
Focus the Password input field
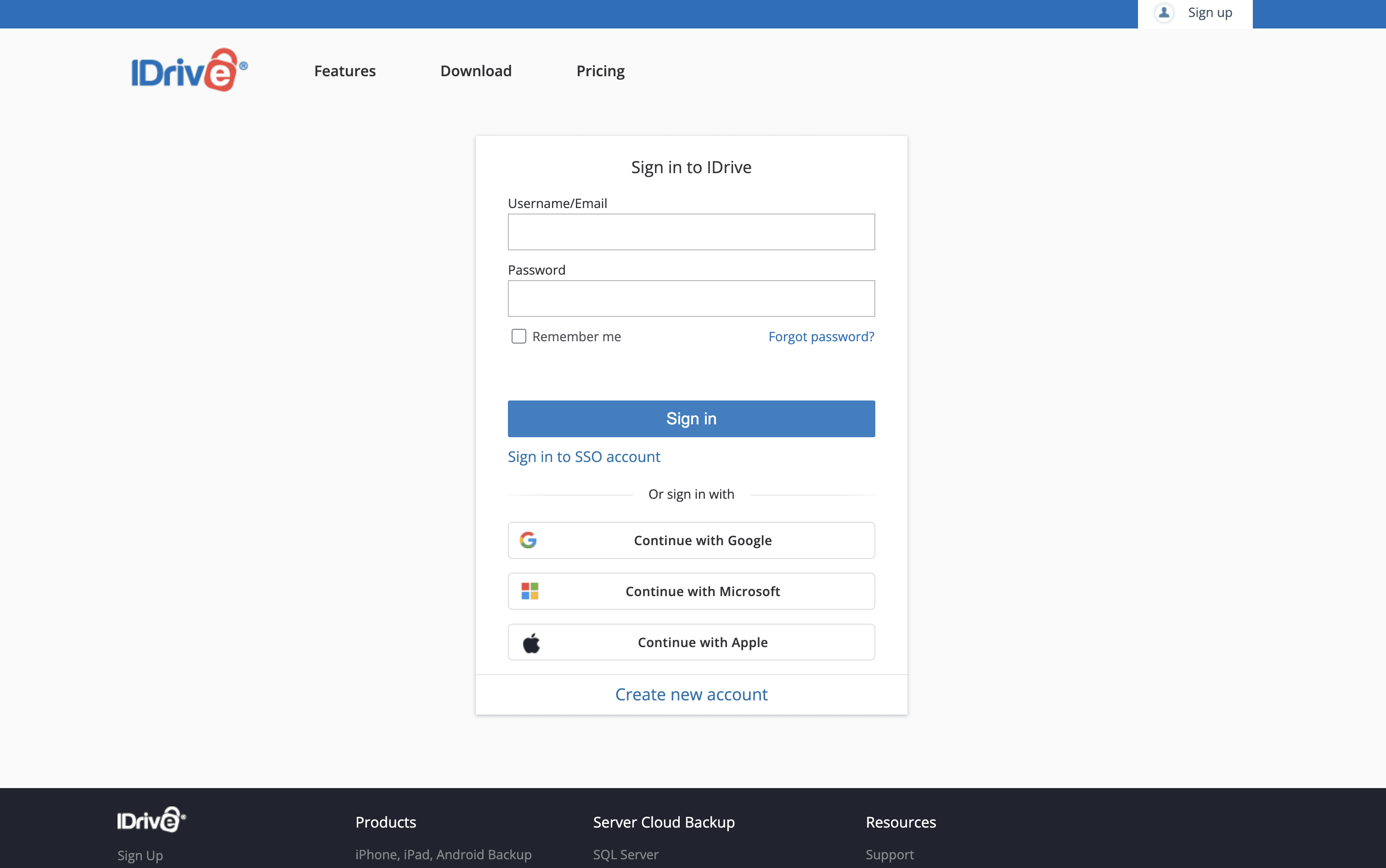coord(691,299)
